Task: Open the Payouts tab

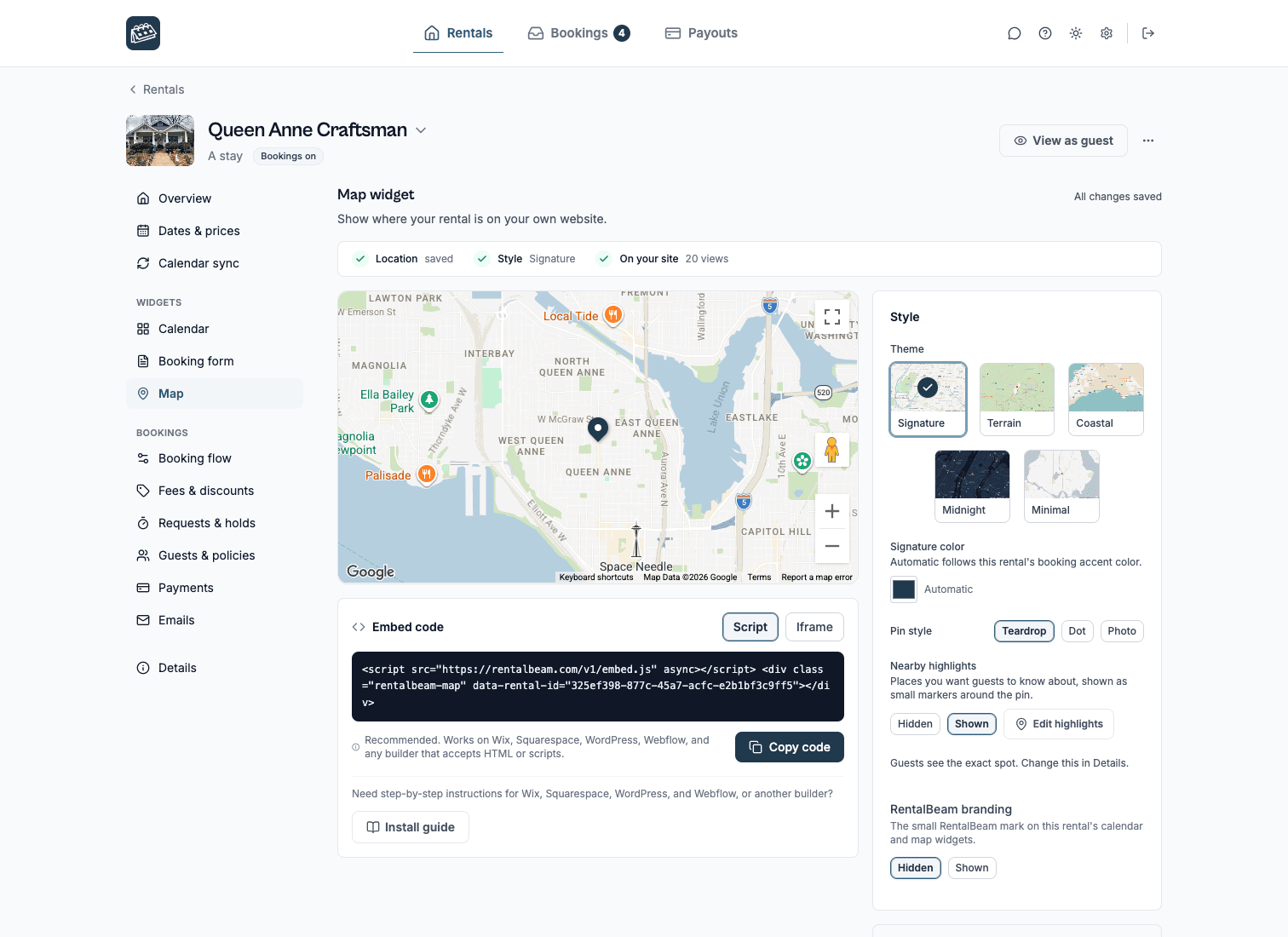Action: click(701, 33)
